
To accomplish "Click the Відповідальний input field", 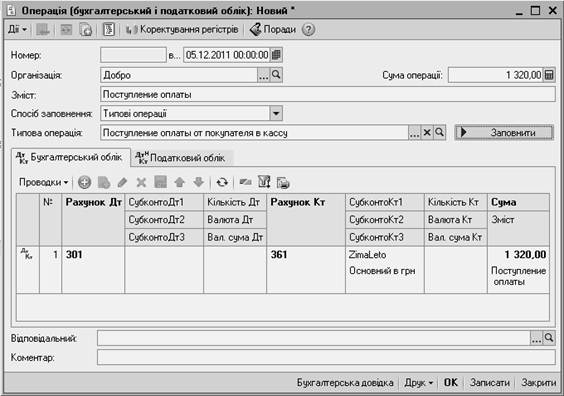I will pyautogui.click(x=314, y=338).
